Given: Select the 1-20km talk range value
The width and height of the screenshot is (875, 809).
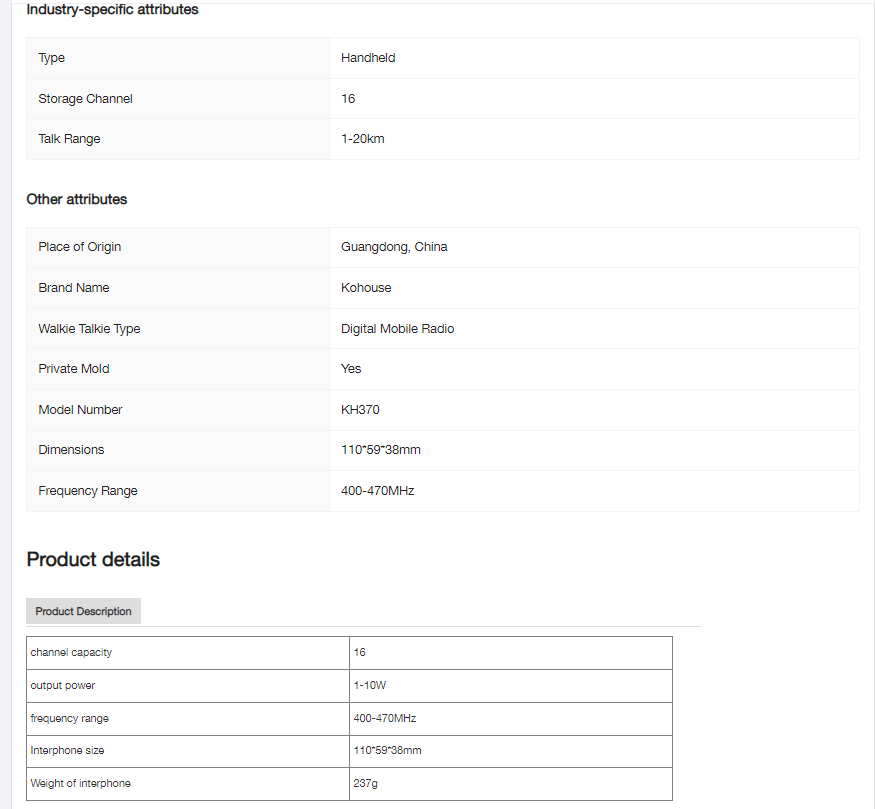Looking at the screenshot, I should 362,139.
